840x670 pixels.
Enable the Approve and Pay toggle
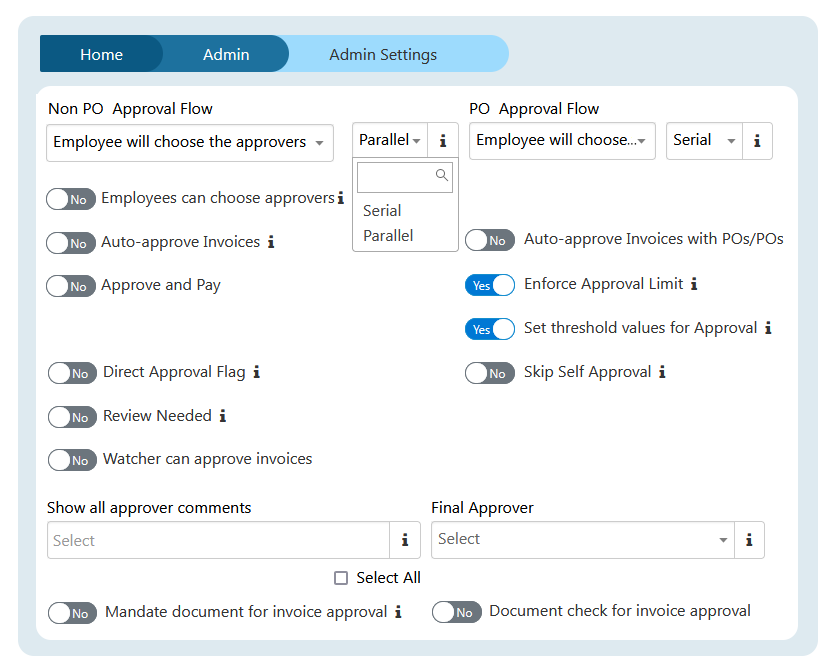pos(71,286)
